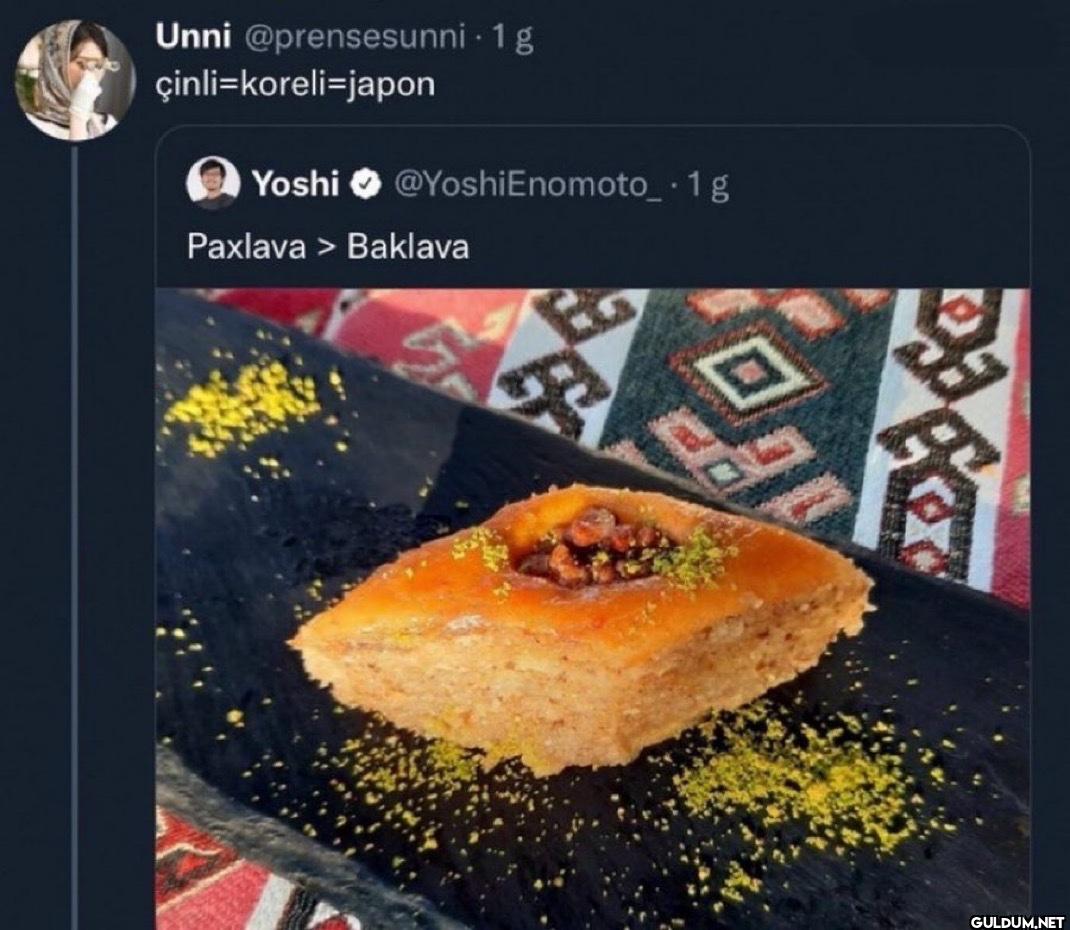Open the @prensesunni handle link

click(355, 38)
